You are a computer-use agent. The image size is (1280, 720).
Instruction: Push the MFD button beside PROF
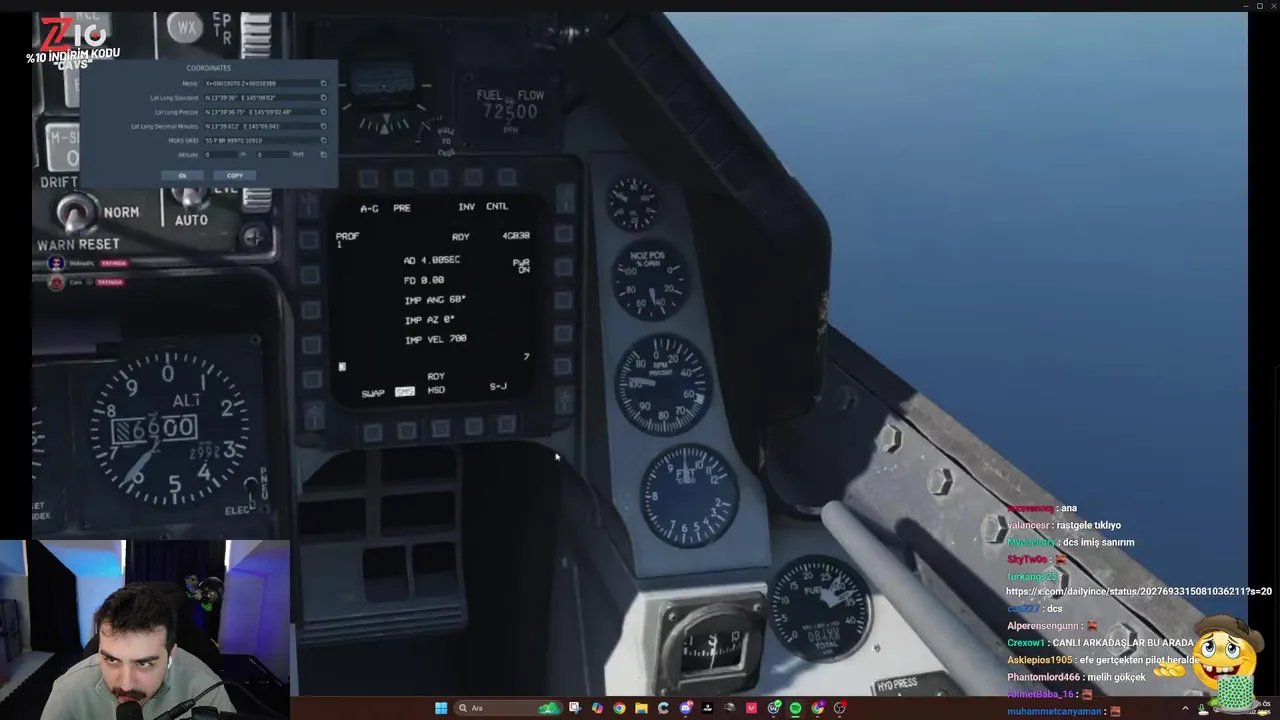pyautogui.click(x=310, y=240)
